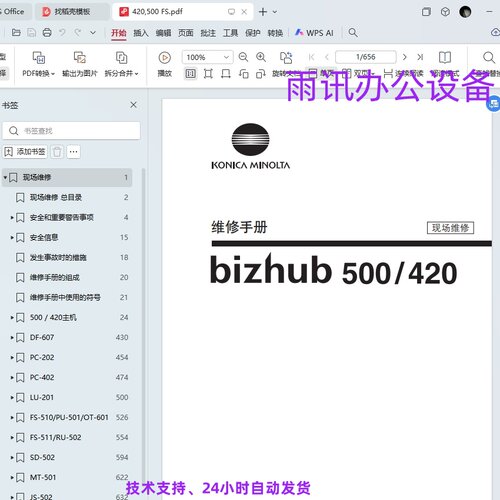Viewport: 500px width, 500px height.
Task: Go to previous page arrow
Action: [327, 57]
